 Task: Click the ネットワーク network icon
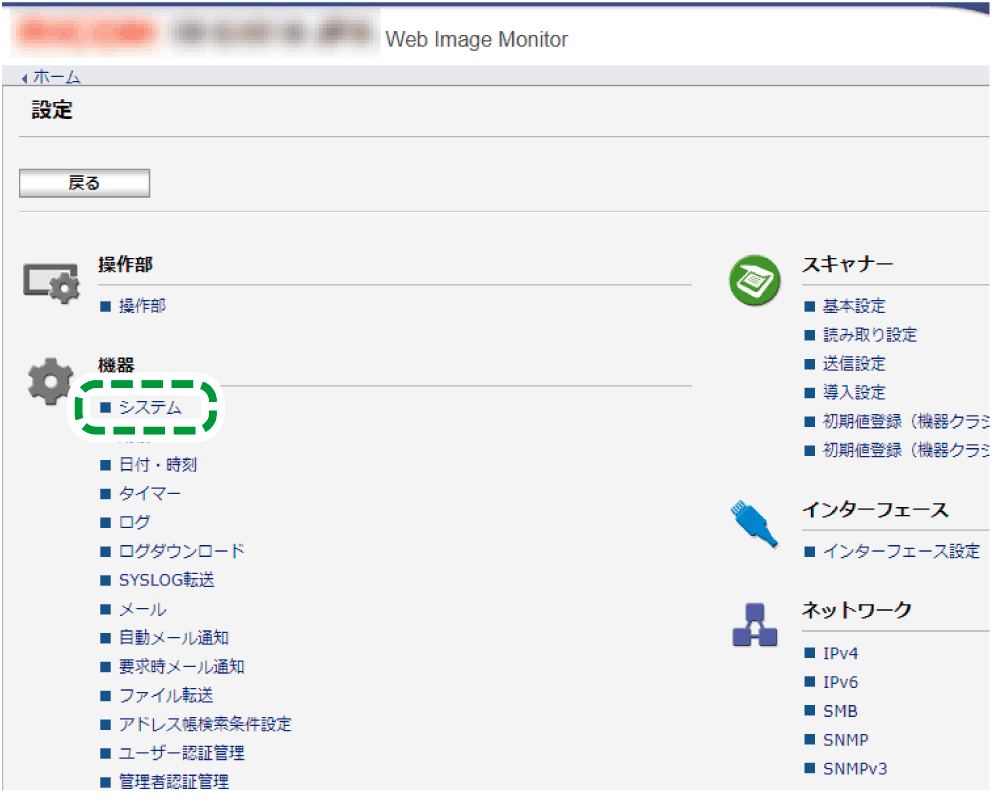pyautogui.click(x=754, y=625)
